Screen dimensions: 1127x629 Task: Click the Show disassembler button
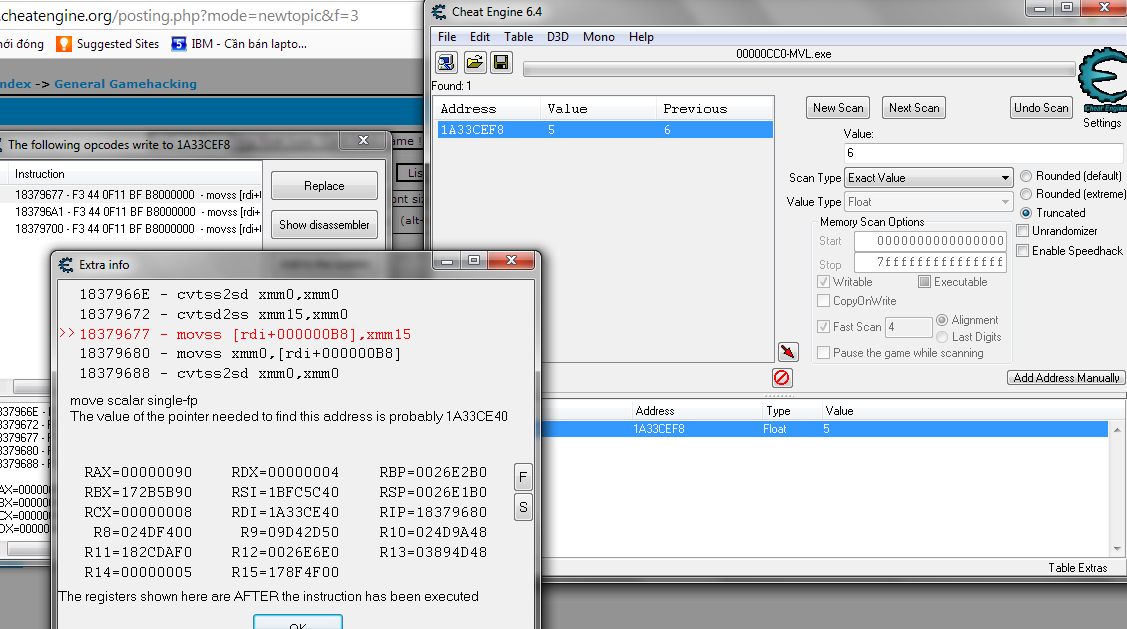pos(324,225)
